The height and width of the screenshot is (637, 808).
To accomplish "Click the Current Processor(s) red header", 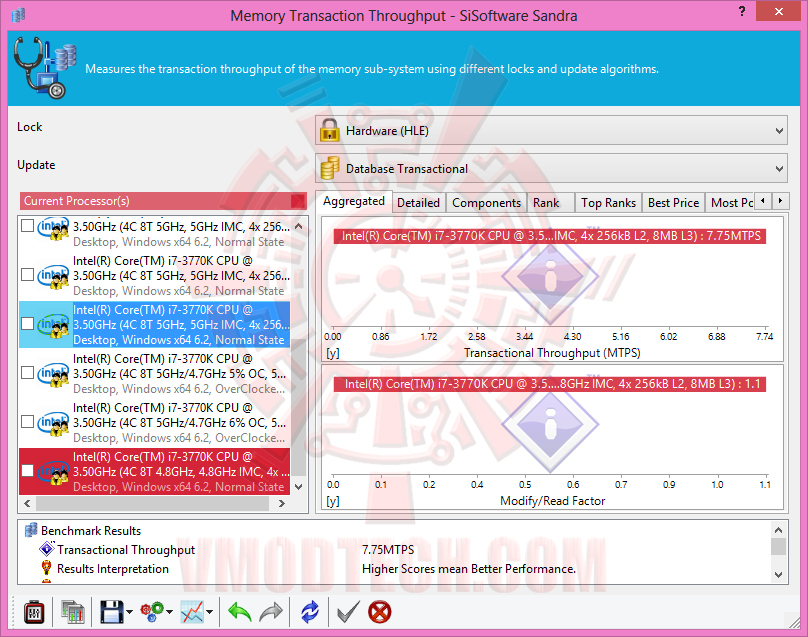I will click(163, 201).
